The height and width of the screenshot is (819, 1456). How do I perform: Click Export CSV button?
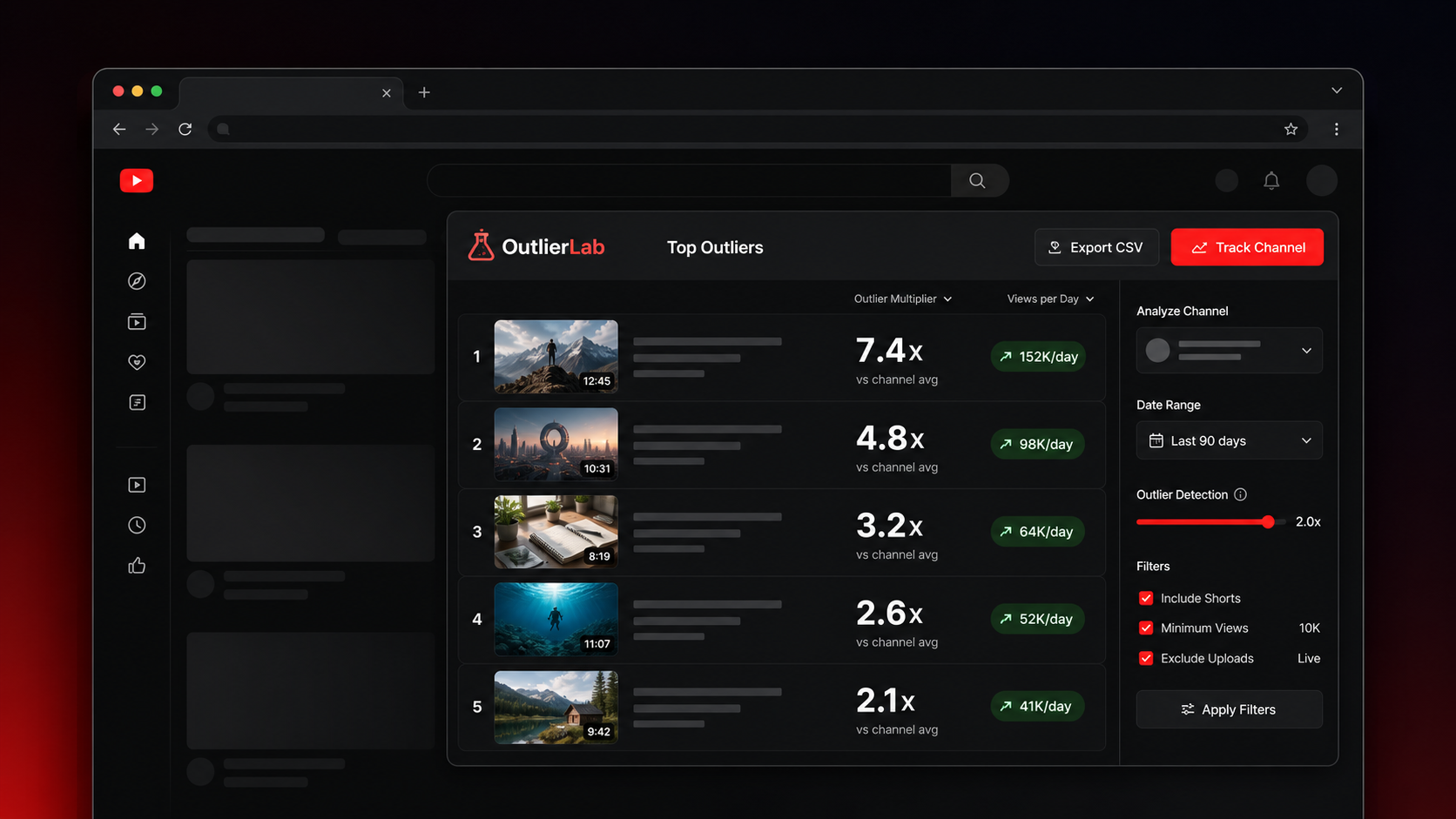pyautogui.click(x=1096, y=247)
